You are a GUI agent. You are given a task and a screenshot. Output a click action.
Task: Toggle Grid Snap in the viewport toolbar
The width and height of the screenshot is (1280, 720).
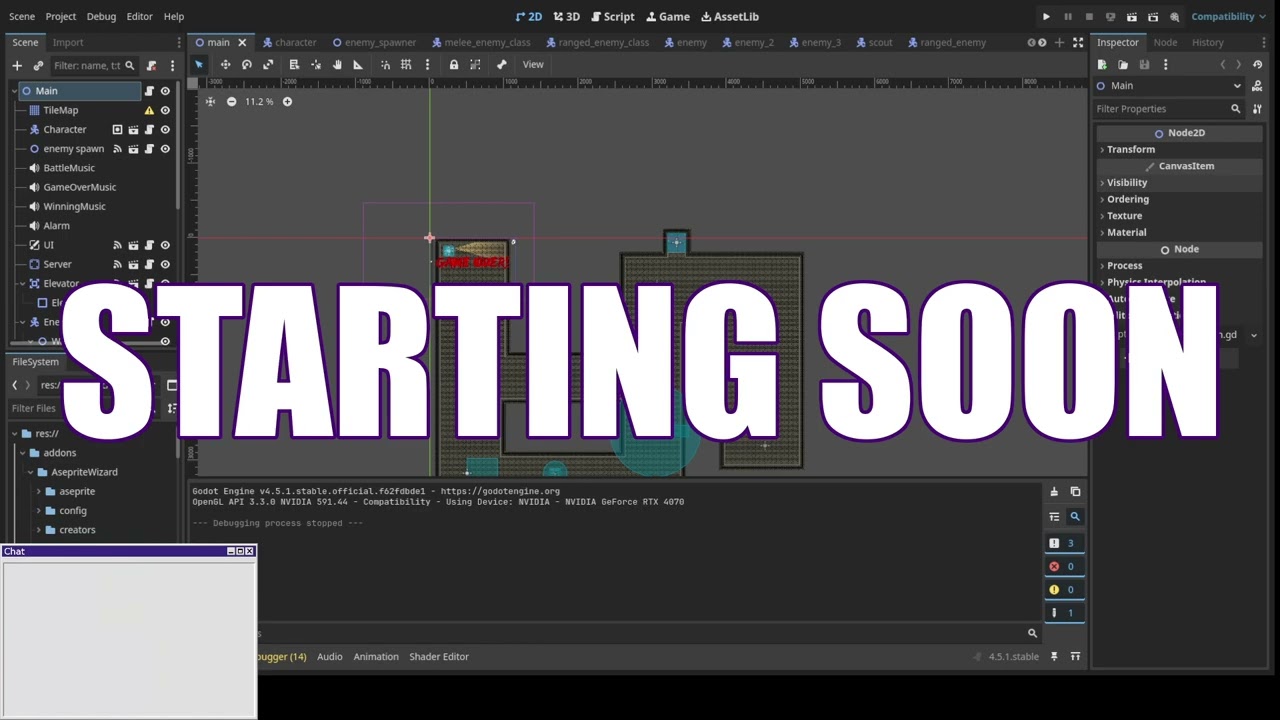(406, 65)
